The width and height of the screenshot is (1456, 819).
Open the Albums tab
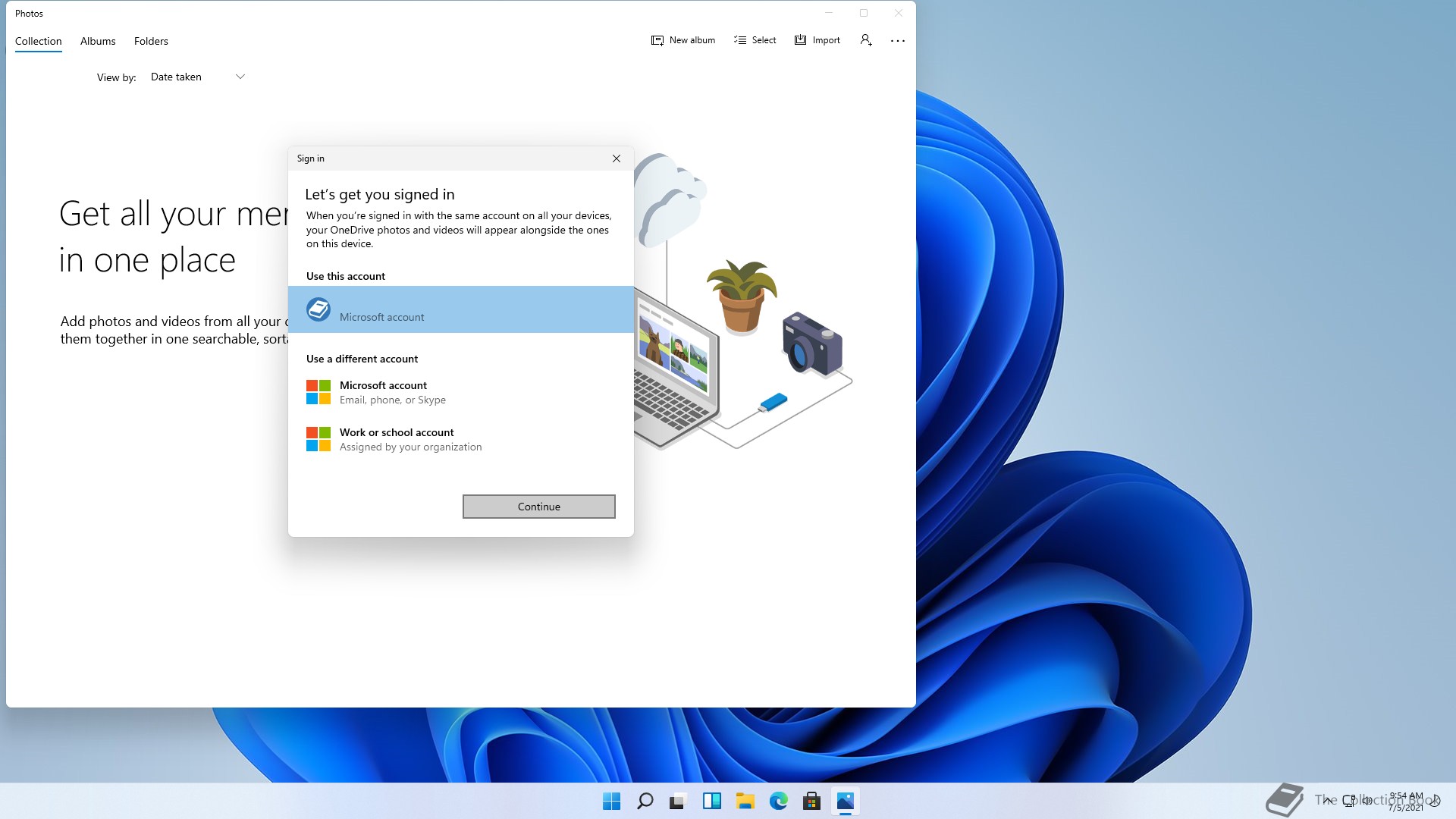(98, 41)
